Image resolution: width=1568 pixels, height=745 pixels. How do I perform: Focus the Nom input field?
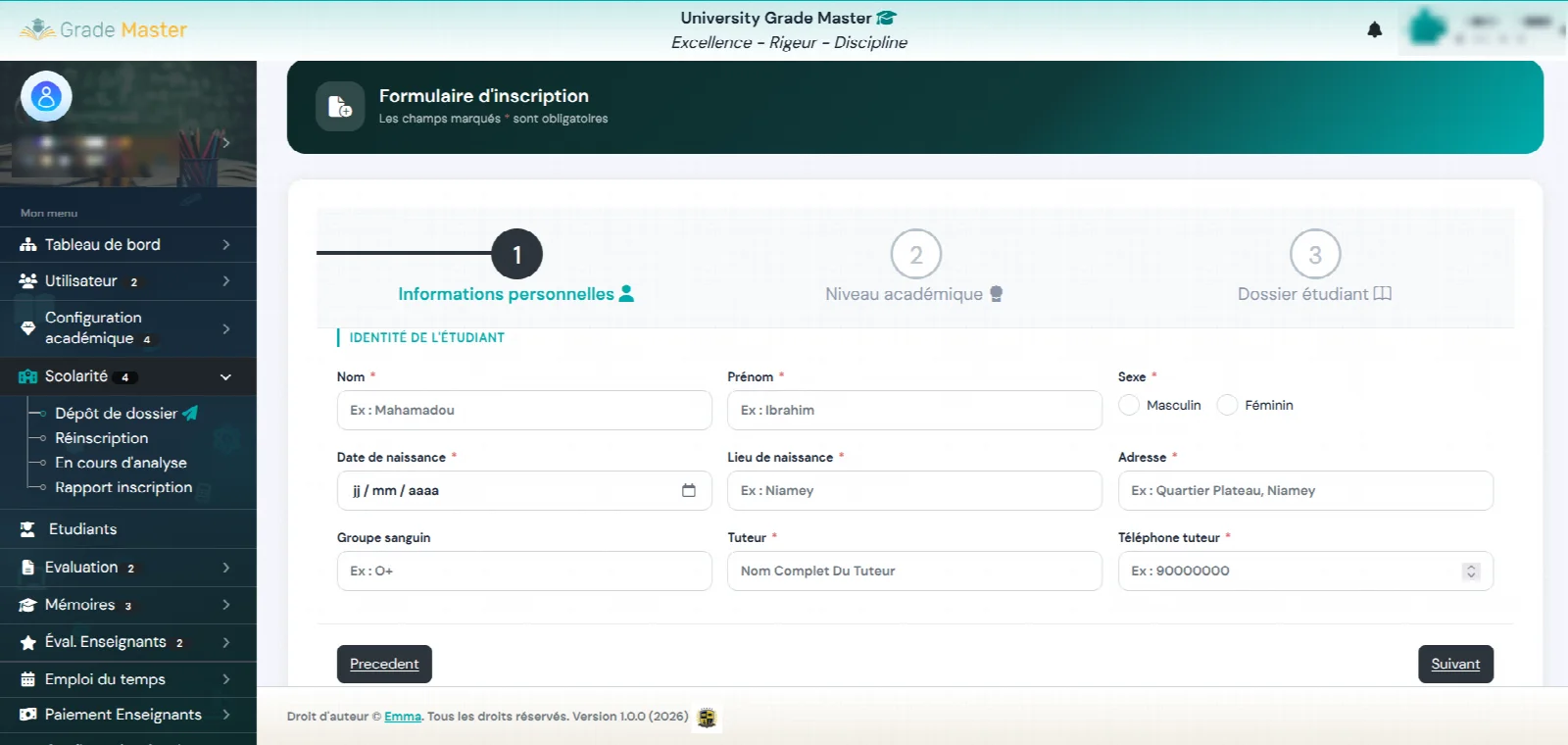tap(524, 410)
